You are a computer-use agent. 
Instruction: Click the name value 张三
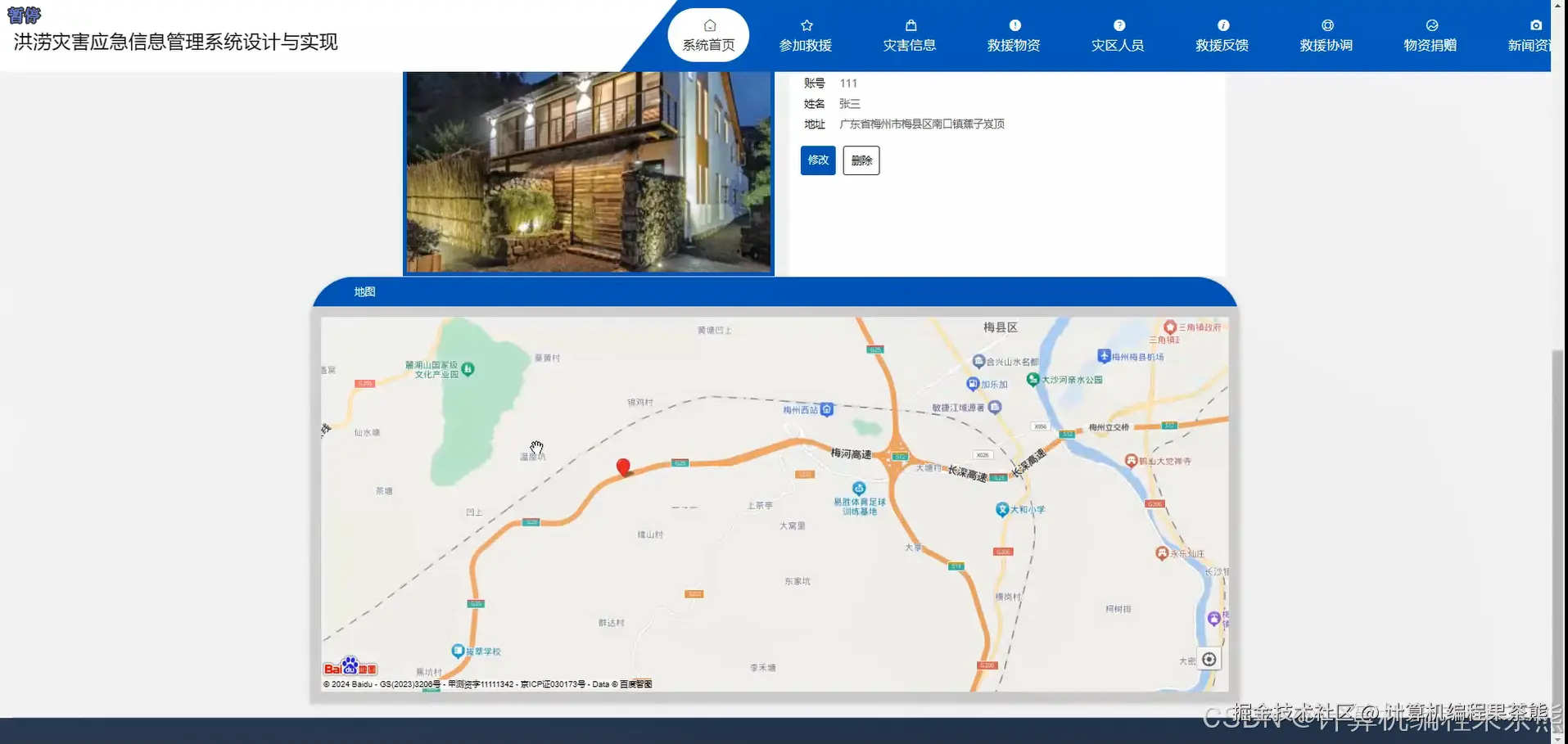point(850,104)
